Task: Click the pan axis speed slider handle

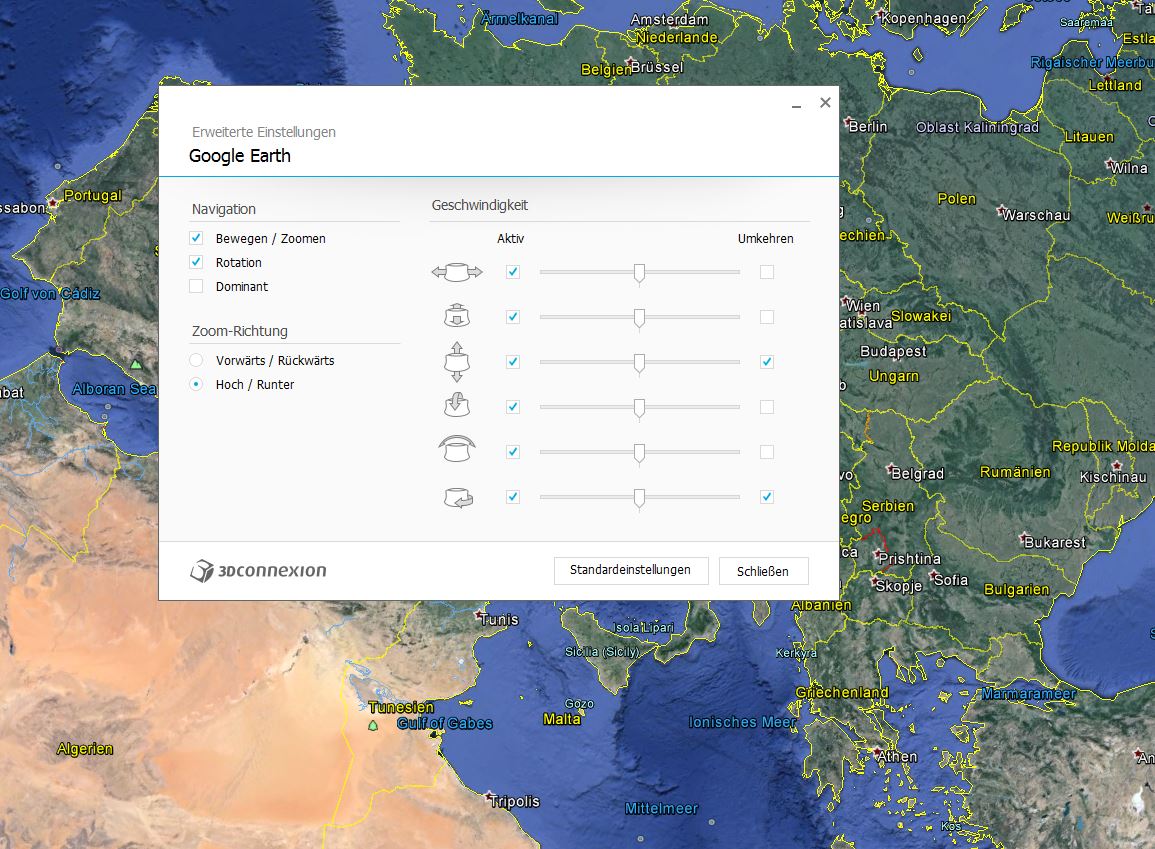Action: 639,273
